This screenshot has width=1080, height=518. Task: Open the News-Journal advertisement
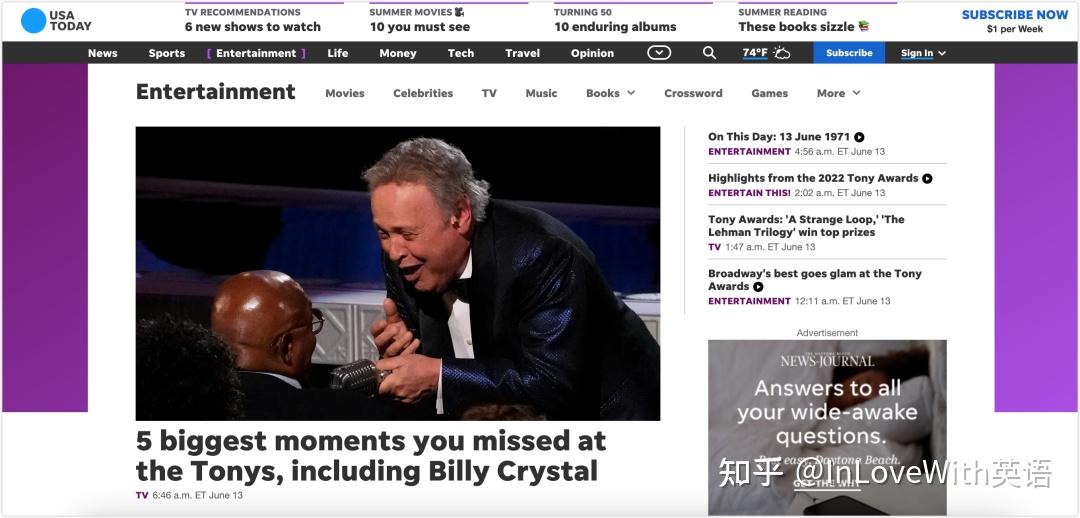tap(827, 427)
